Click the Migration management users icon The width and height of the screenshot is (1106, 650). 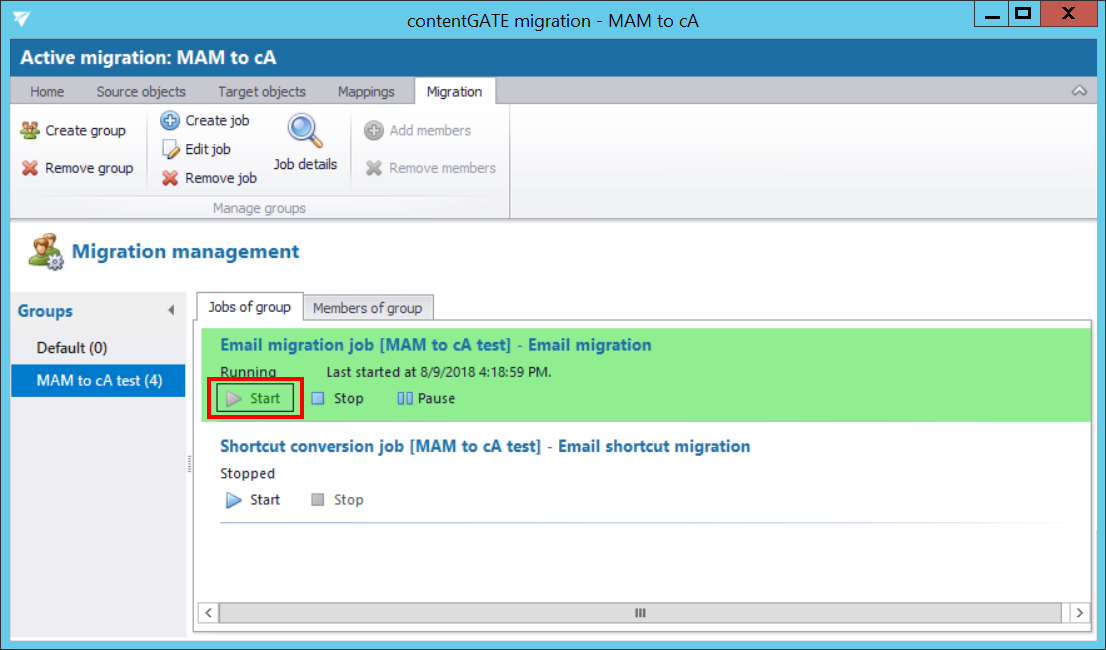[46, 252]
